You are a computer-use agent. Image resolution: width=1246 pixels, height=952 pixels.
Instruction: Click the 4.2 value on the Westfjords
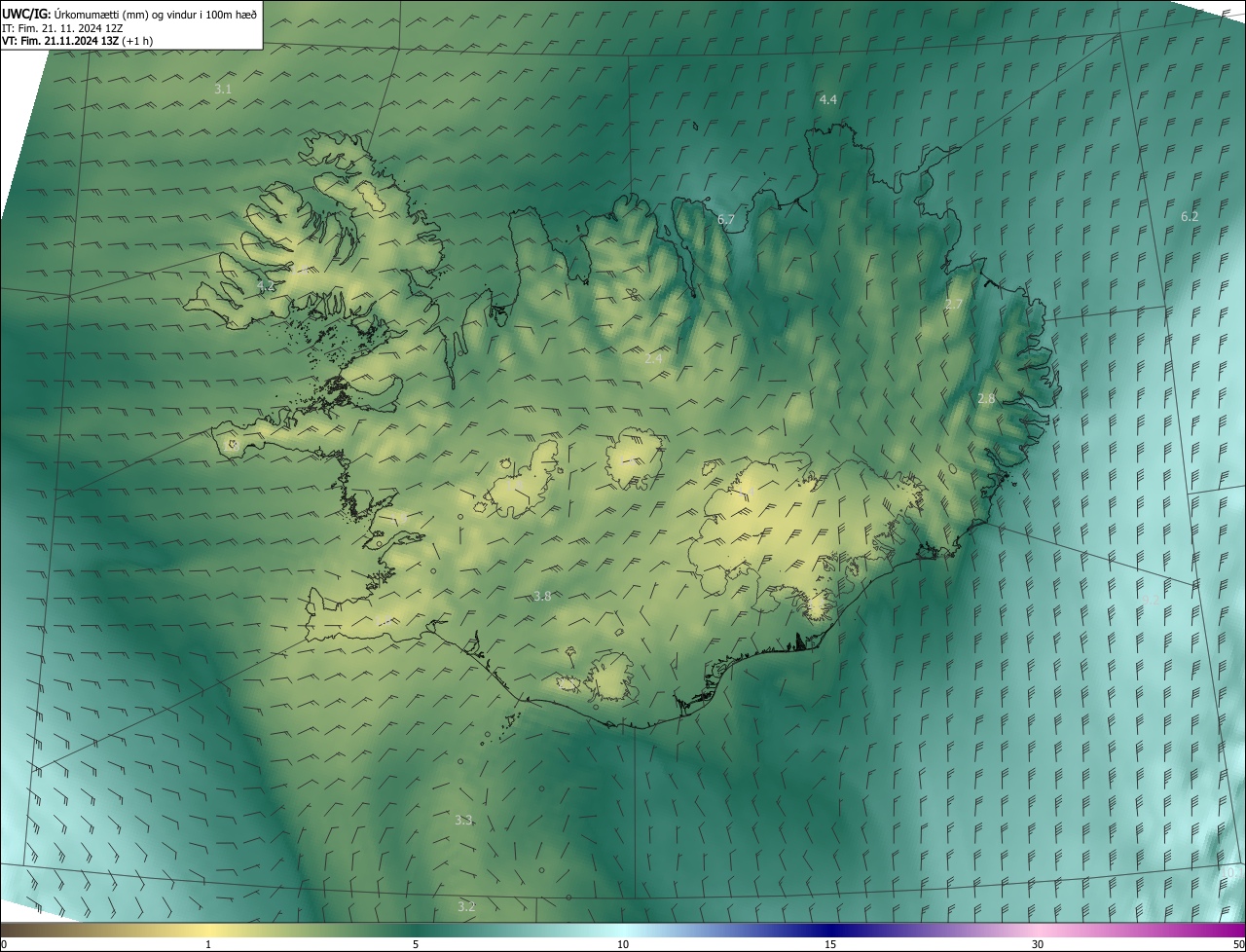pos(267,287)
